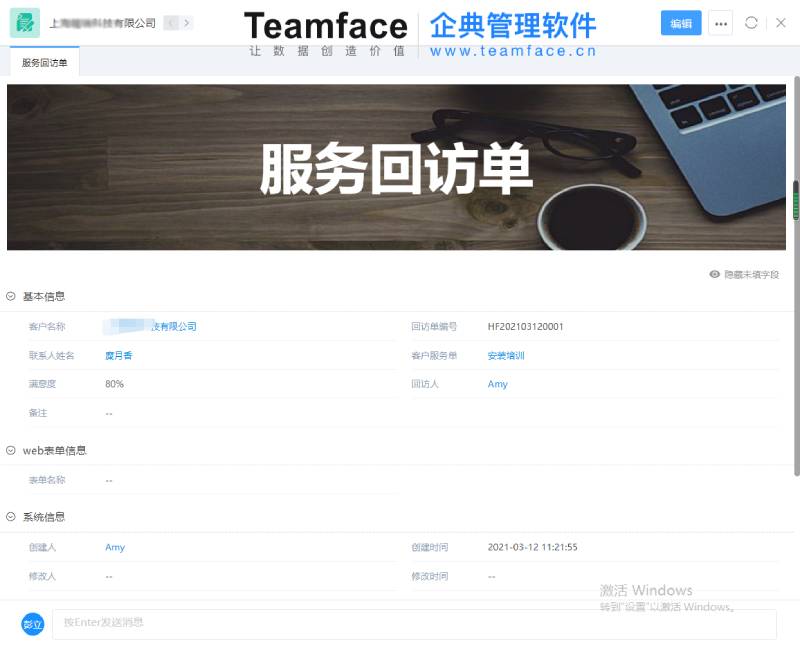The height and width of the screenshot is (648, 800).
Task: Toggle 隐藏未填字段 eye option
Action: (x=744, y=275)
